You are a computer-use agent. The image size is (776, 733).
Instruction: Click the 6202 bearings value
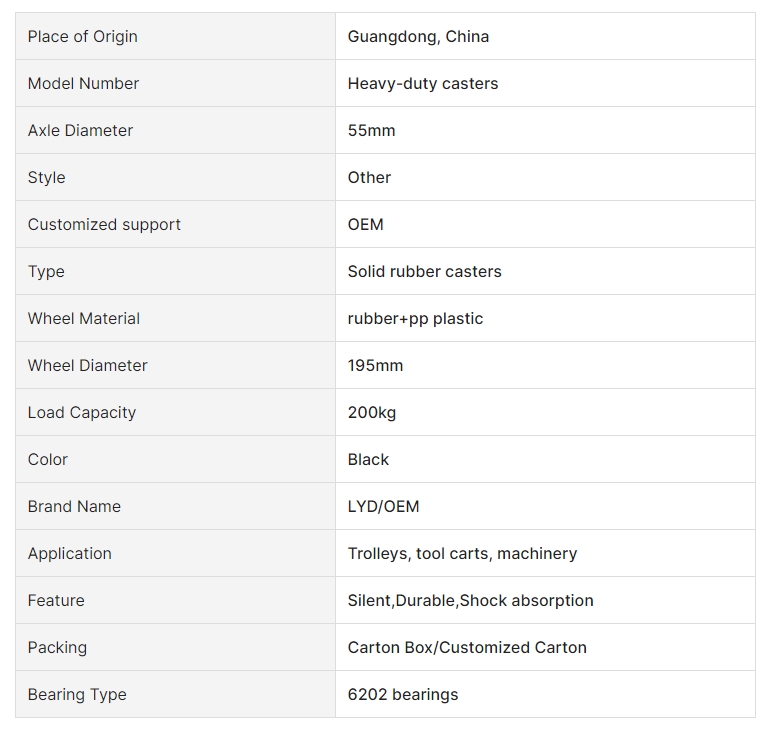click(x=403, y=694)
